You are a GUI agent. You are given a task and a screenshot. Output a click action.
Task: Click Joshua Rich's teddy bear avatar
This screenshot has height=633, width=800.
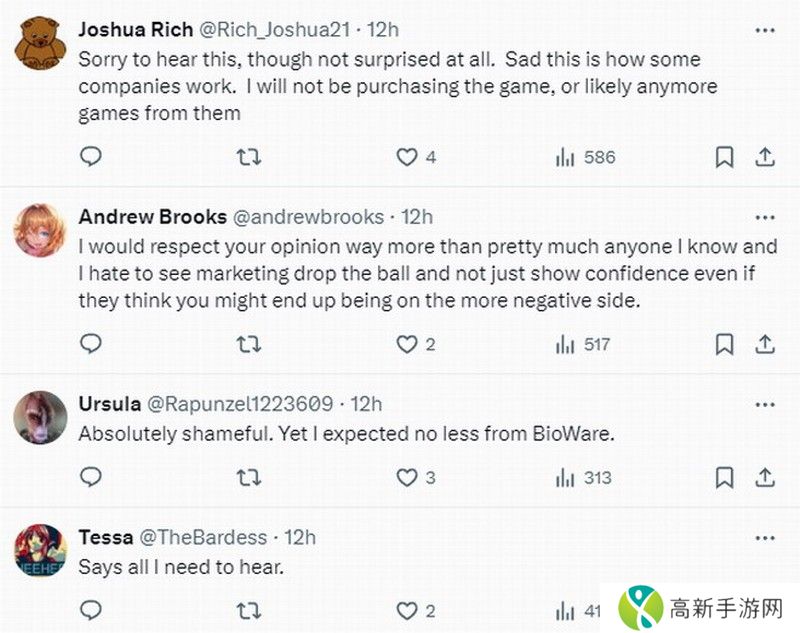pyautogui.click(x=39, y=40)
